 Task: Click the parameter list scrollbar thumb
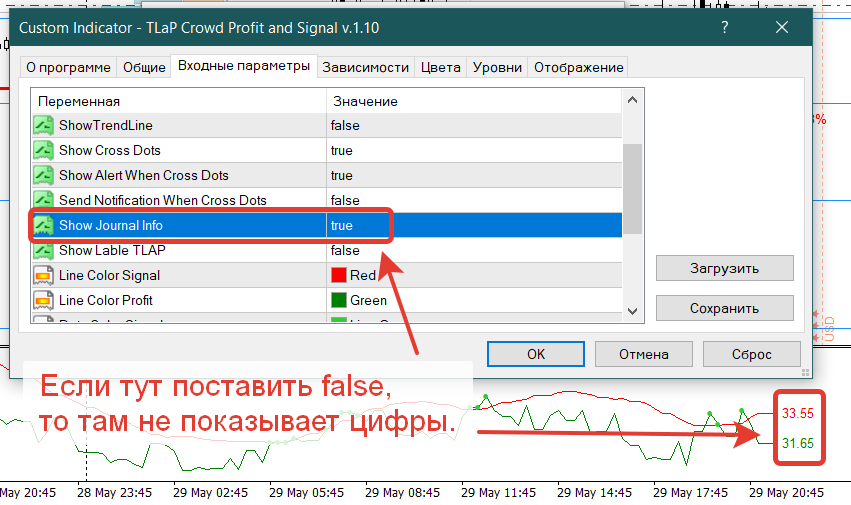coord(632,189)
